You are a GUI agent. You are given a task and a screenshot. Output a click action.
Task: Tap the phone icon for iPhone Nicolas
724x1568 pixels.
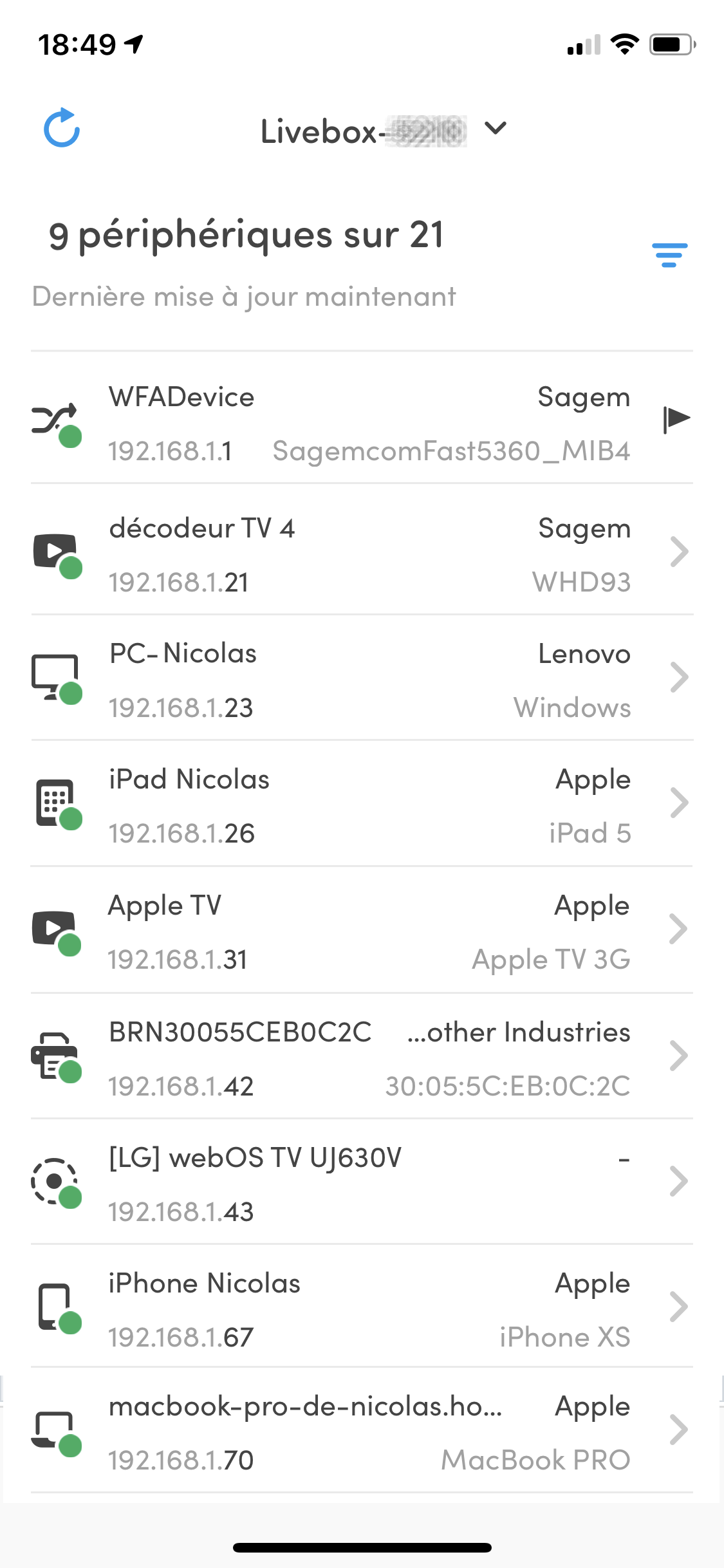pyautogui.click(x=55, y=1307)
